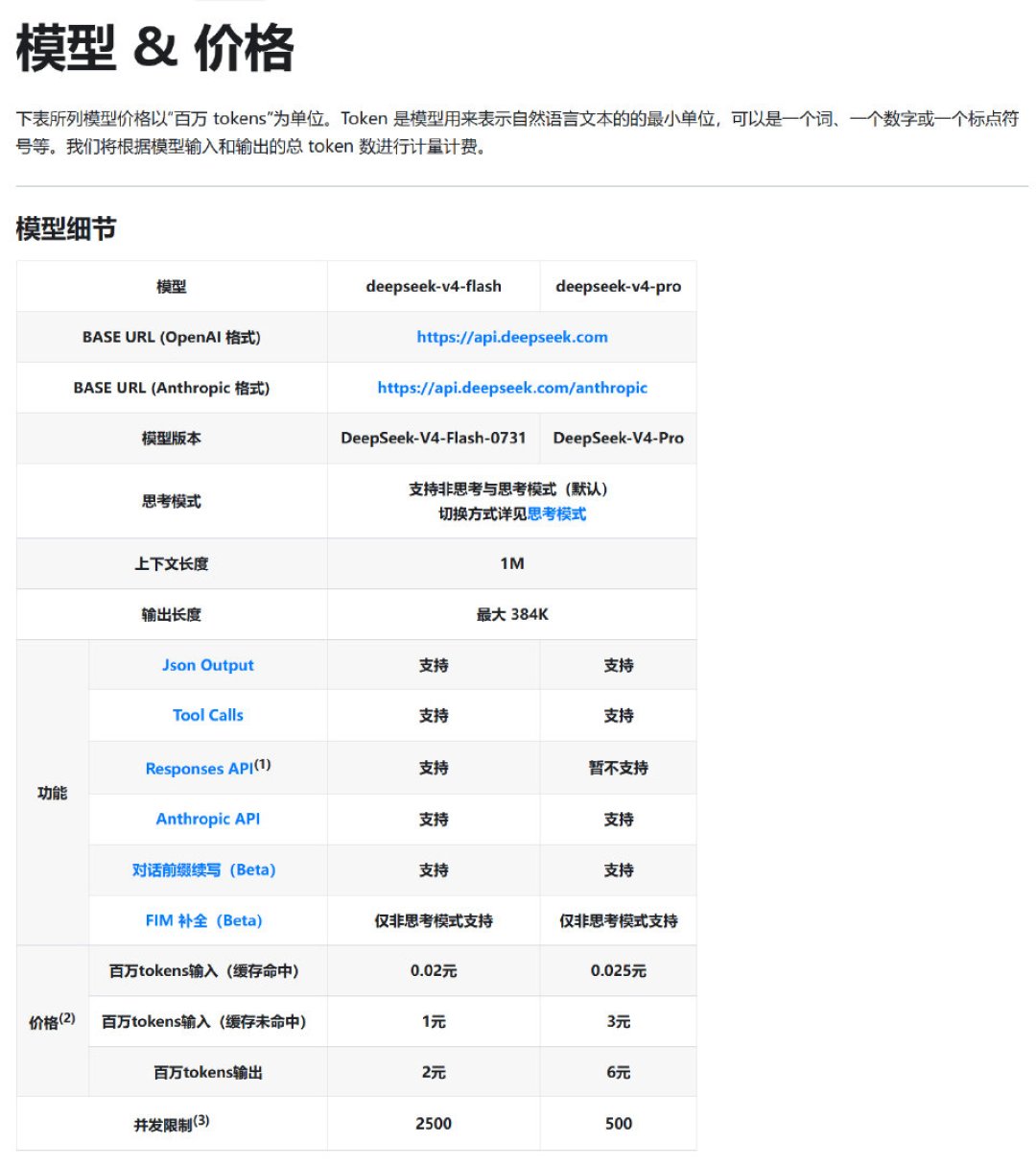
Task: Click the 上下文长度 row label
Action: (x=172, y=563)
